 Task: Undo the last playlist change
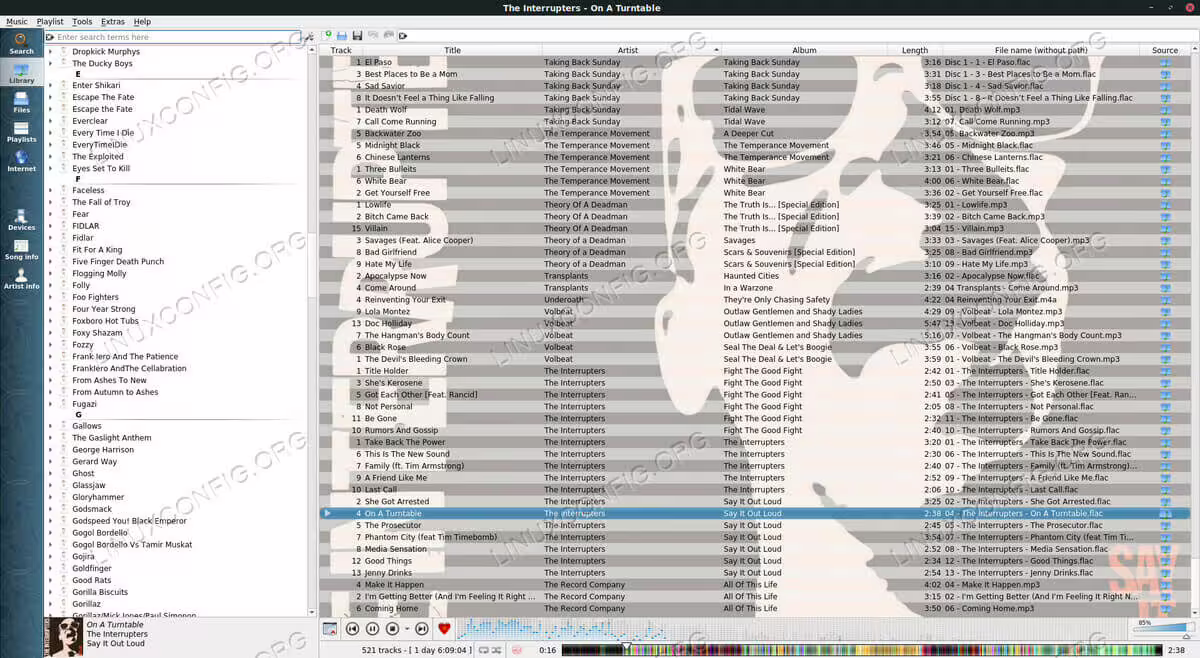coord(372,36)
